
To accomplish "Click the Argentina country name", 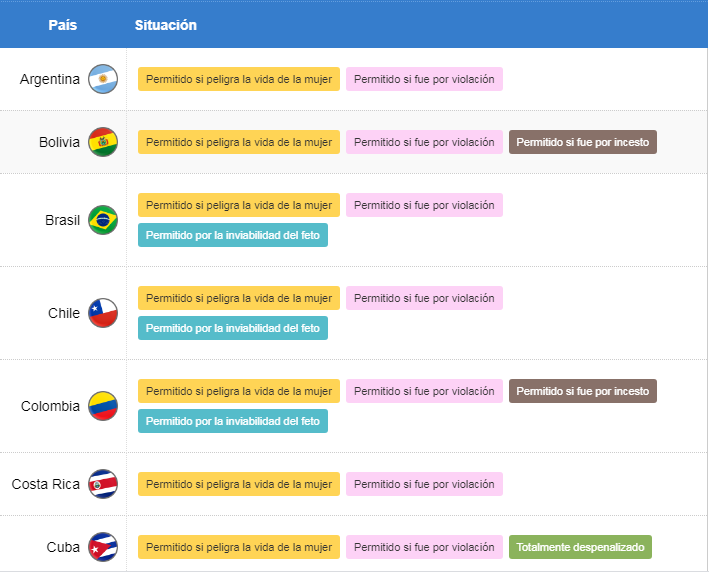I will click(x=50, y=79).
